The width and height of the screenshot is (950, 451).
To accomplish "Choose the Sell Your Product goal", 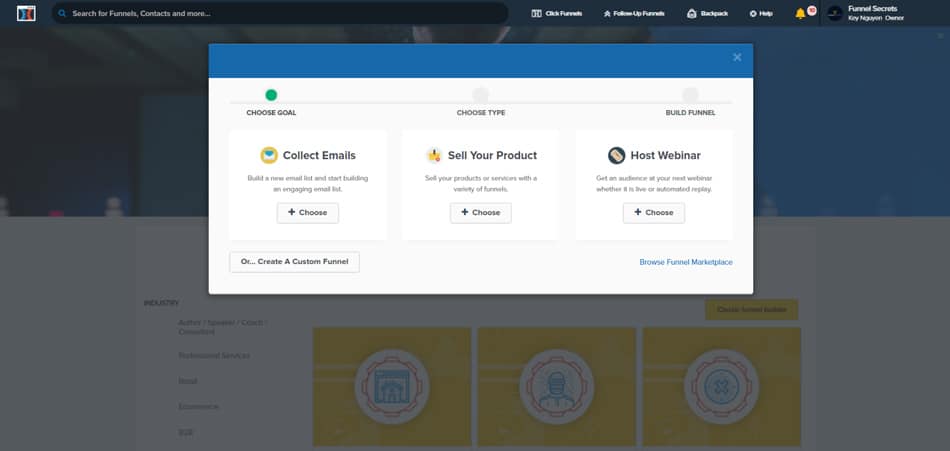I will point(480,213).
